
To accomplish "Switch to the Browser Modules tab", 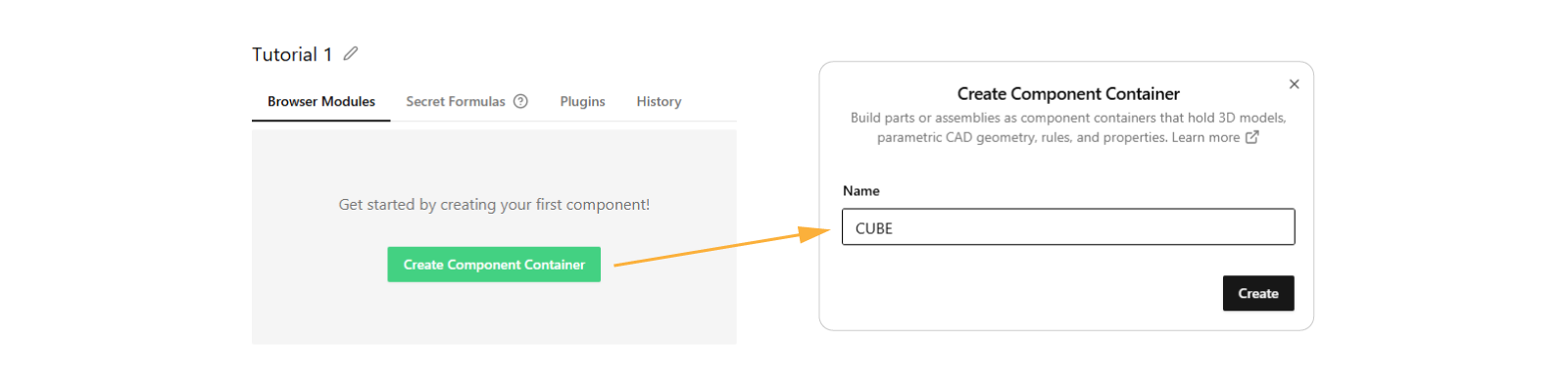I will coord(321,102).
